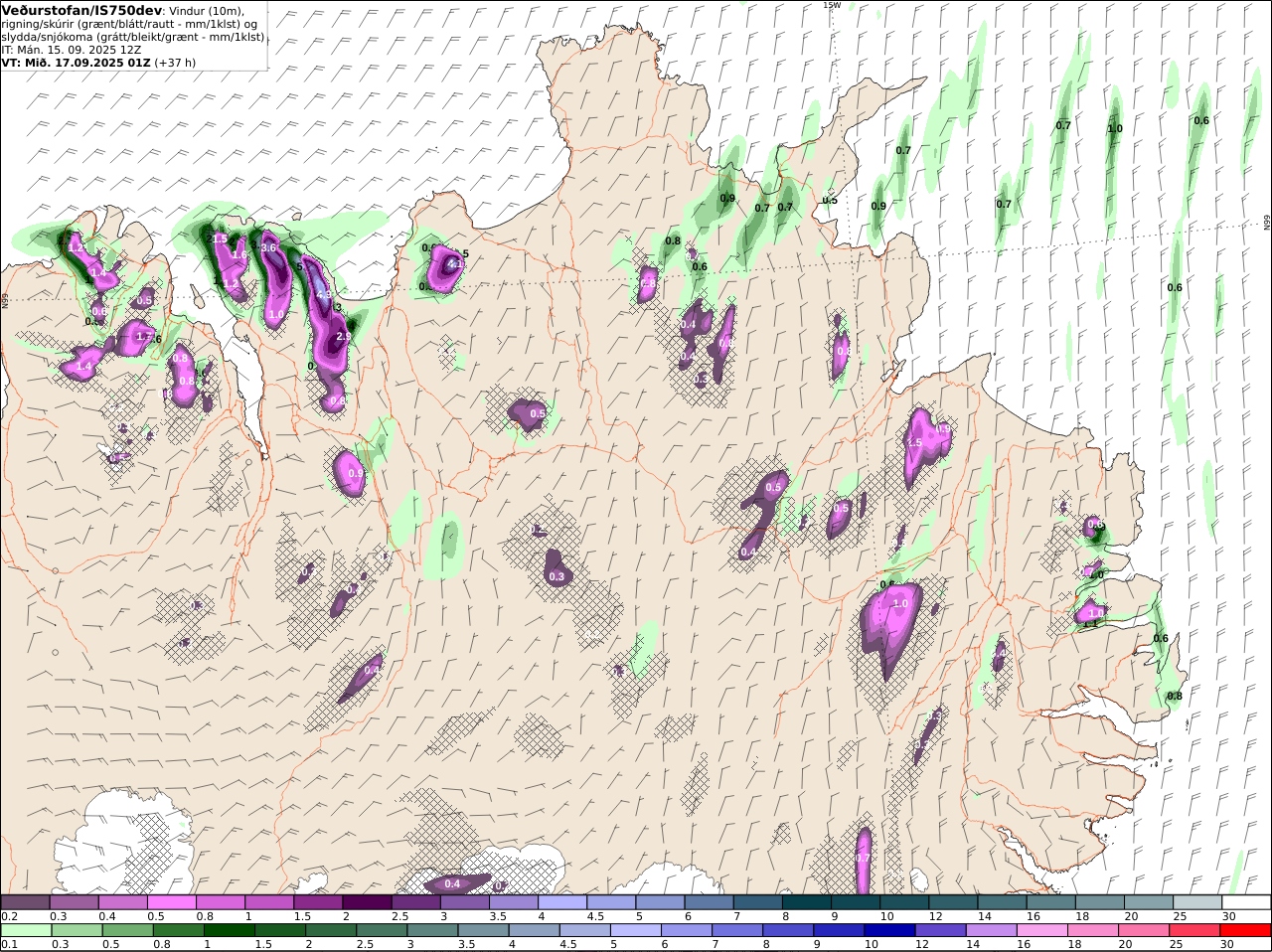Select the bright pink 0.5 swatch in the snow legend

click(171, 901)
